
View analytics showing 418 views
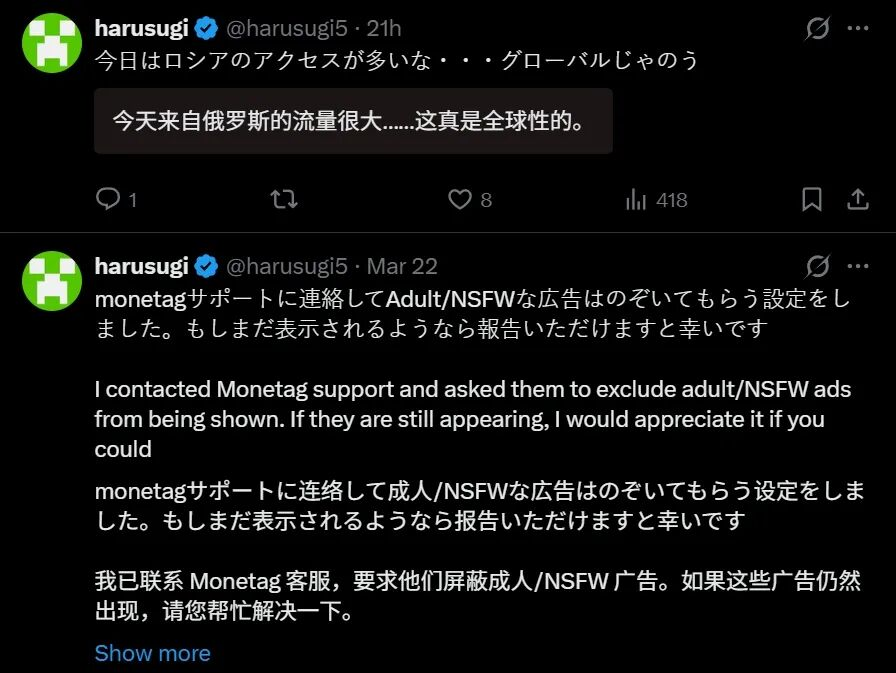[x=636, y=199]
